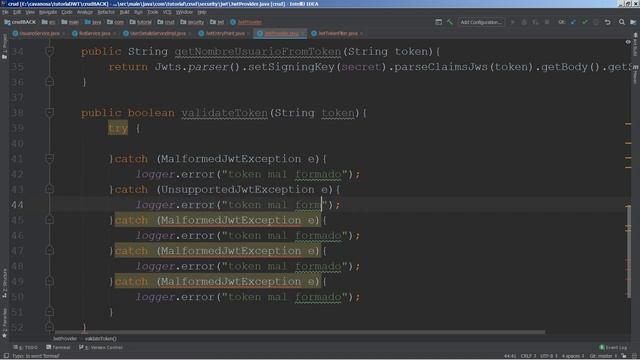Switch to the RolService.java tab

click(x=94, y=33)
